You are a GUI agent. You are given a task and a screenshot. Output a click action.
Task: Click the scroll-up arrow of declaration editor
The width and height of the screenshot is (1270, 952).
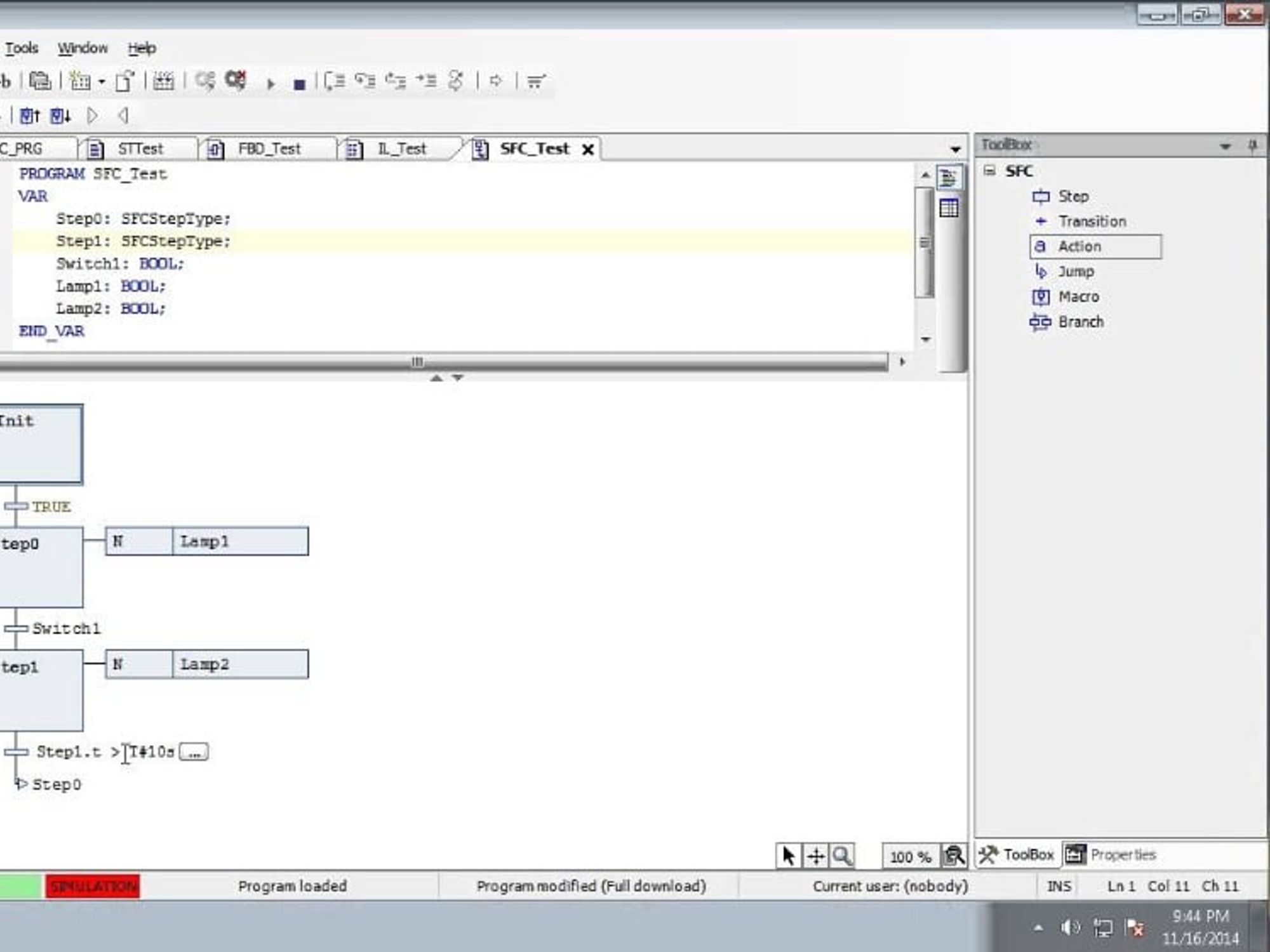(925, 175)
